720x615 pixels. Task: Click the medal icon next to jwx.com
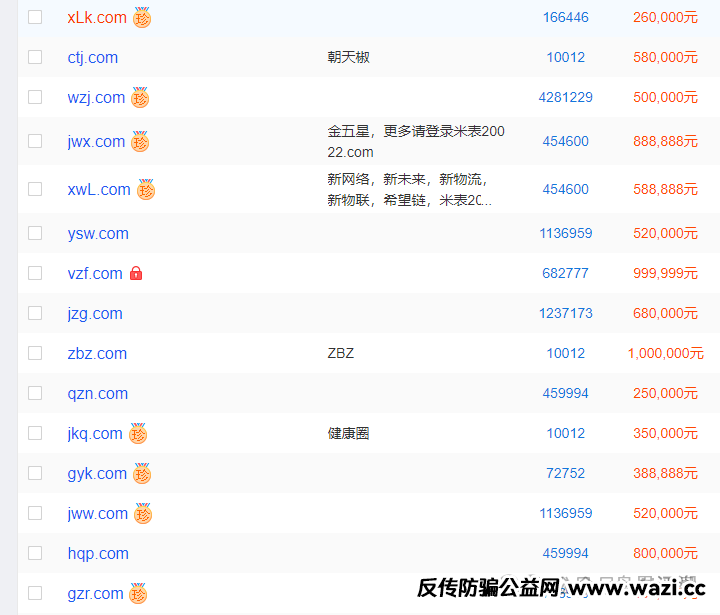click(x=140, y=142)
